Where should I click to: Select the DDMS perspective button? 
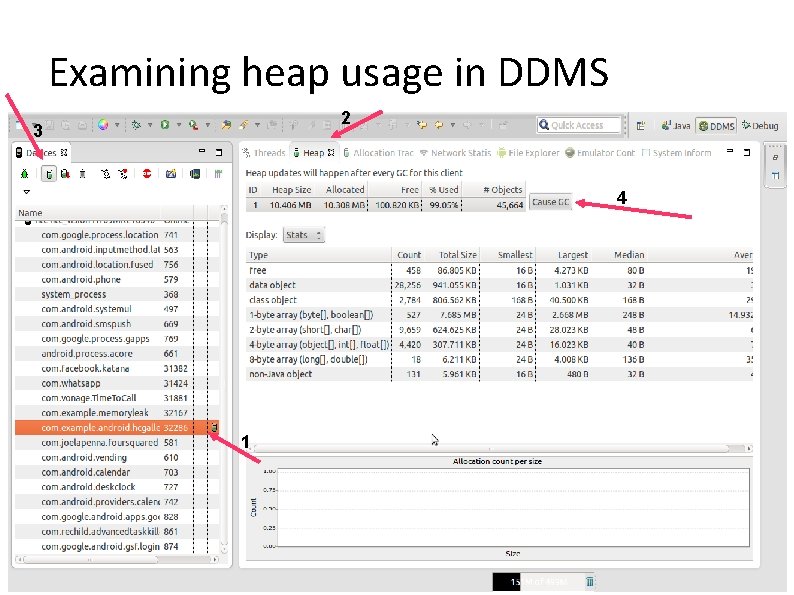[x=717, y=126]
